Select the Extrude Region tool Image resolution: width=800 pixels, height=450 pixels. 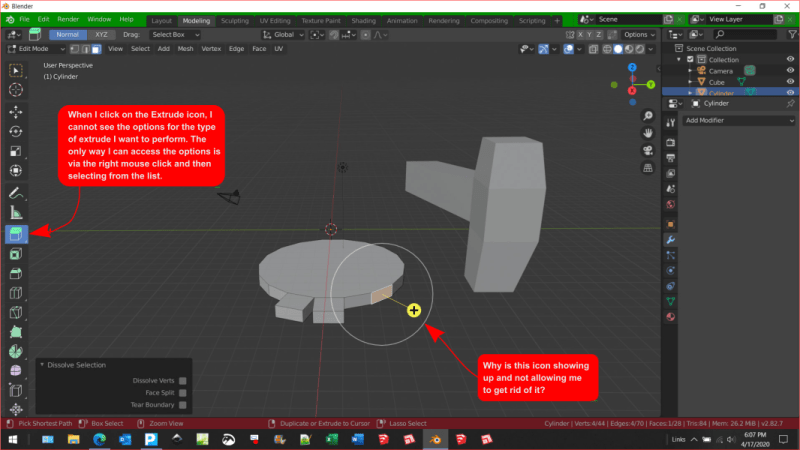click(16, 234)
